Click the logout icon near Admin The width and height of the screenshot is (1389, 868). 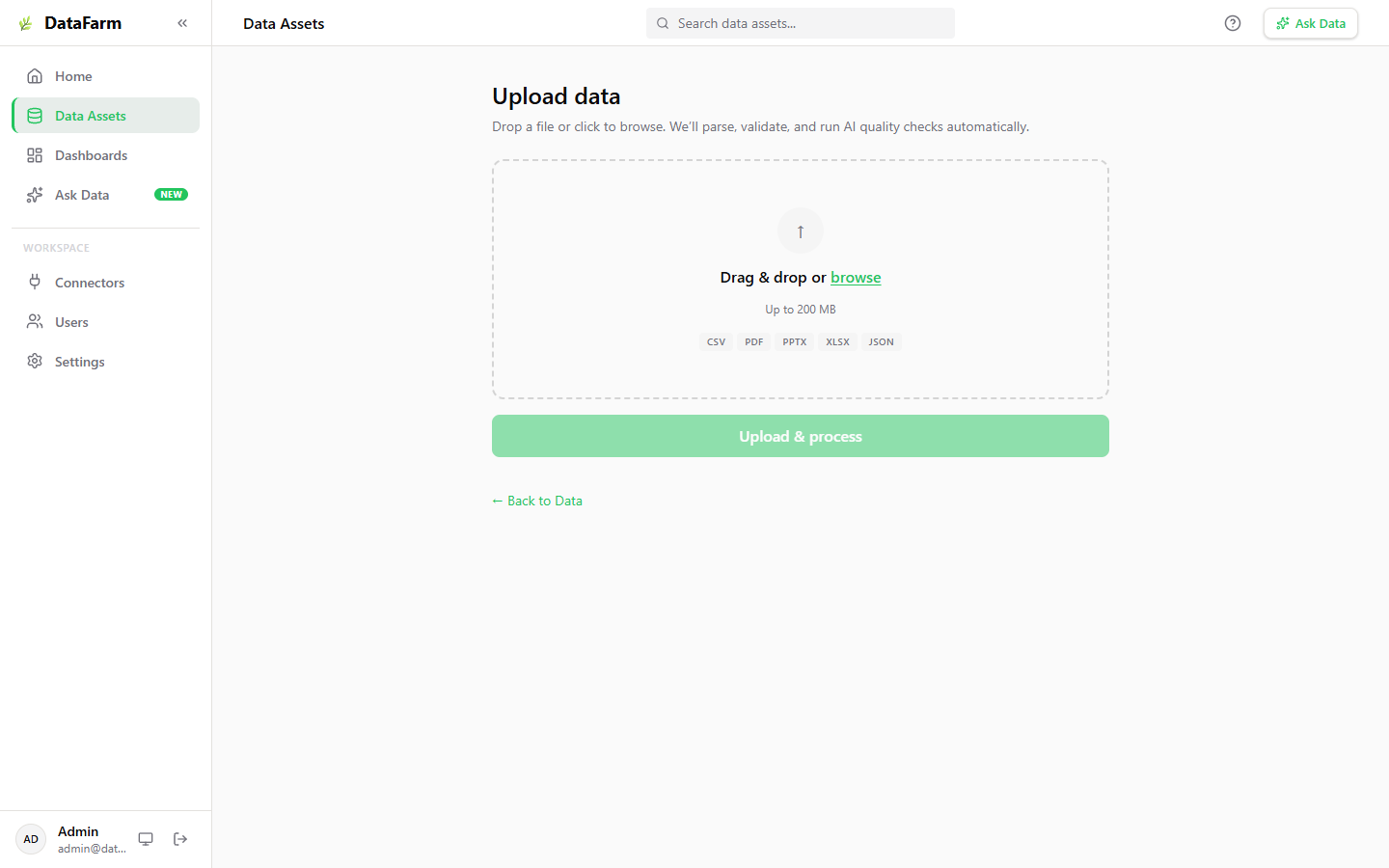[x=180, y=838]
